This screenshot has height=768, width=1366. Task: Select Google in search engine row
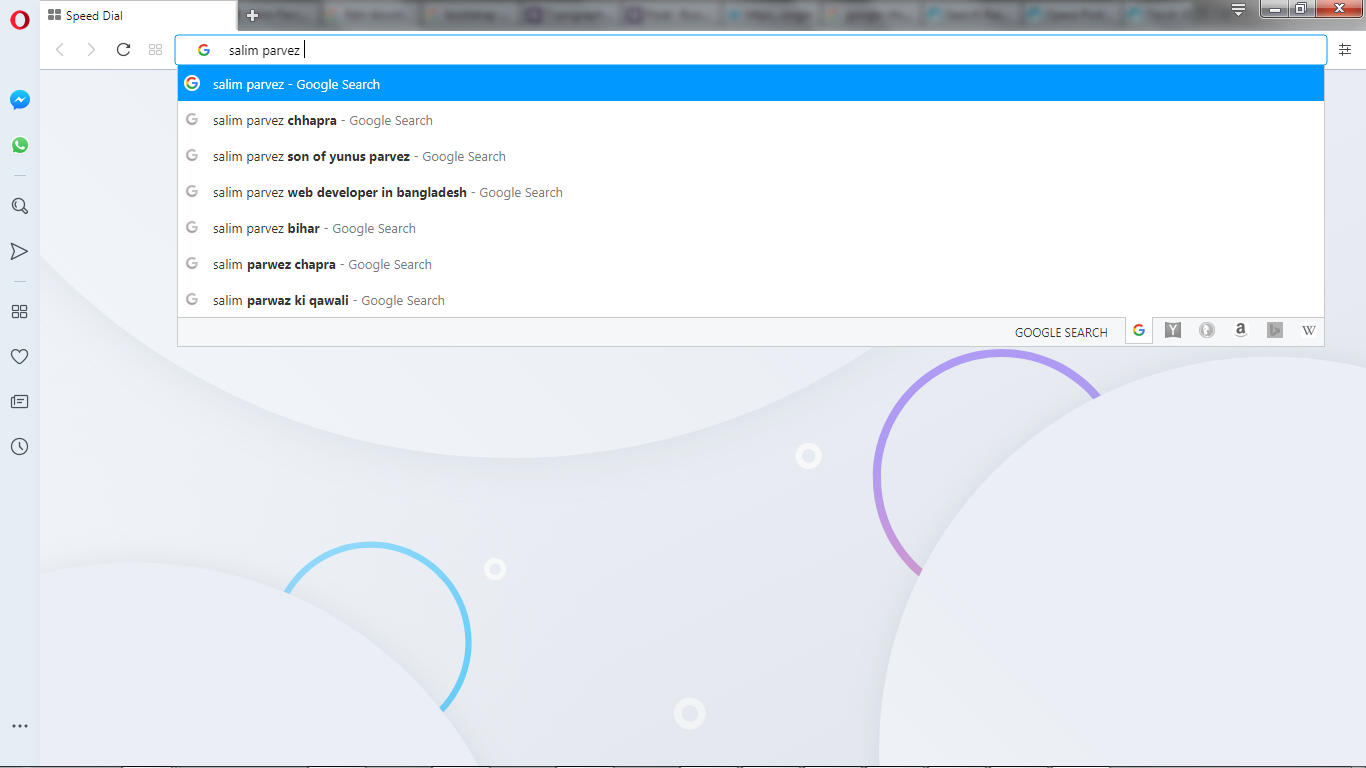(1138, 331)
